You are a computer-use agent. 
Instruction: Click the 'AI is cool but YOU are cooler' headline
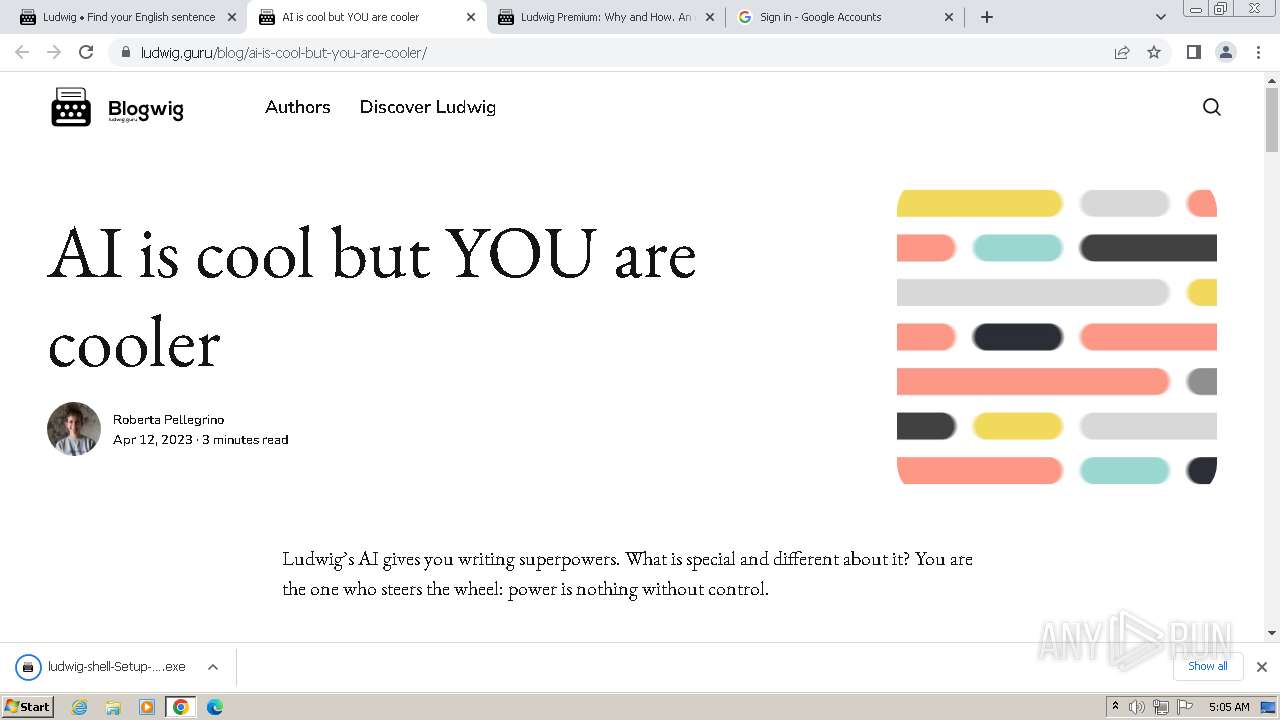(x=372, y=297)
